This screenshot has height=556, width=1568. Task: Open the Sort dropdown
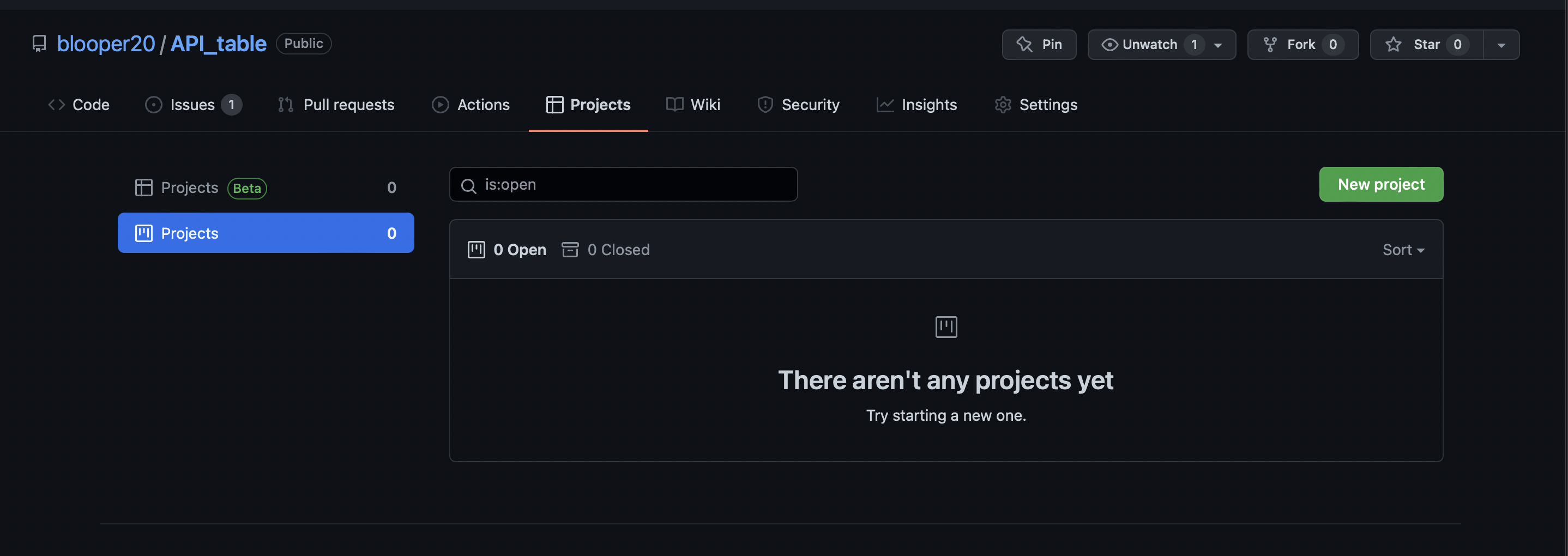[x=1403, y=250]
